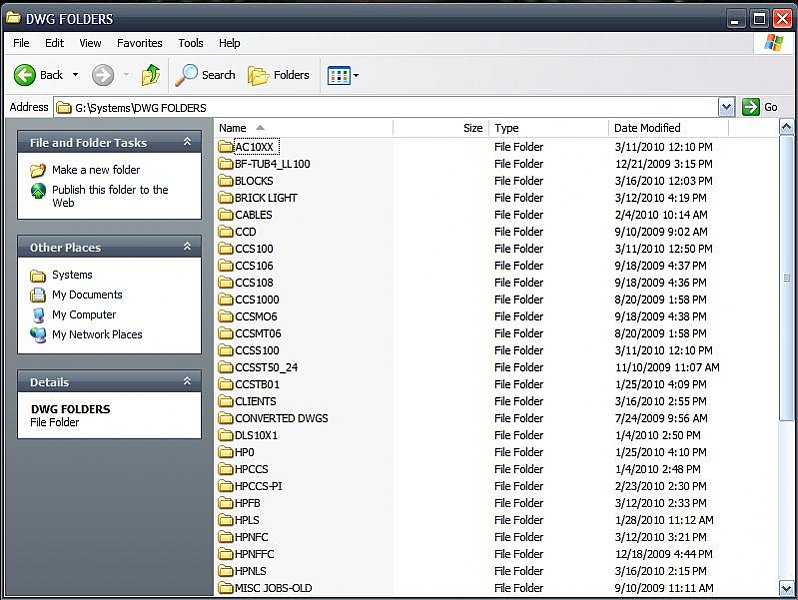Toggle the Folders pane button
This screenshot has width=798, height=600.
(278, 75)
